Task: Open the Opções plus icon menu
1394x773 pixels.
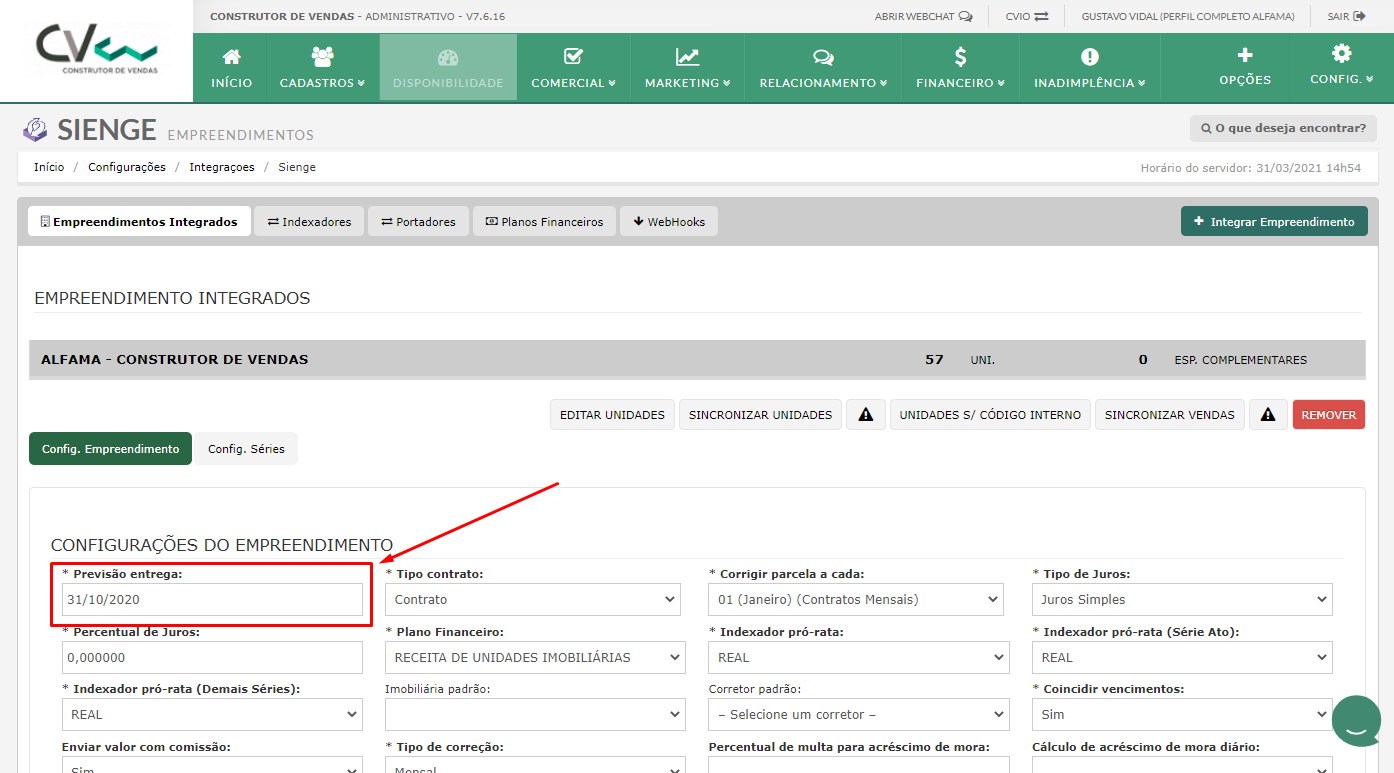Action: [x=1245, y=67]
